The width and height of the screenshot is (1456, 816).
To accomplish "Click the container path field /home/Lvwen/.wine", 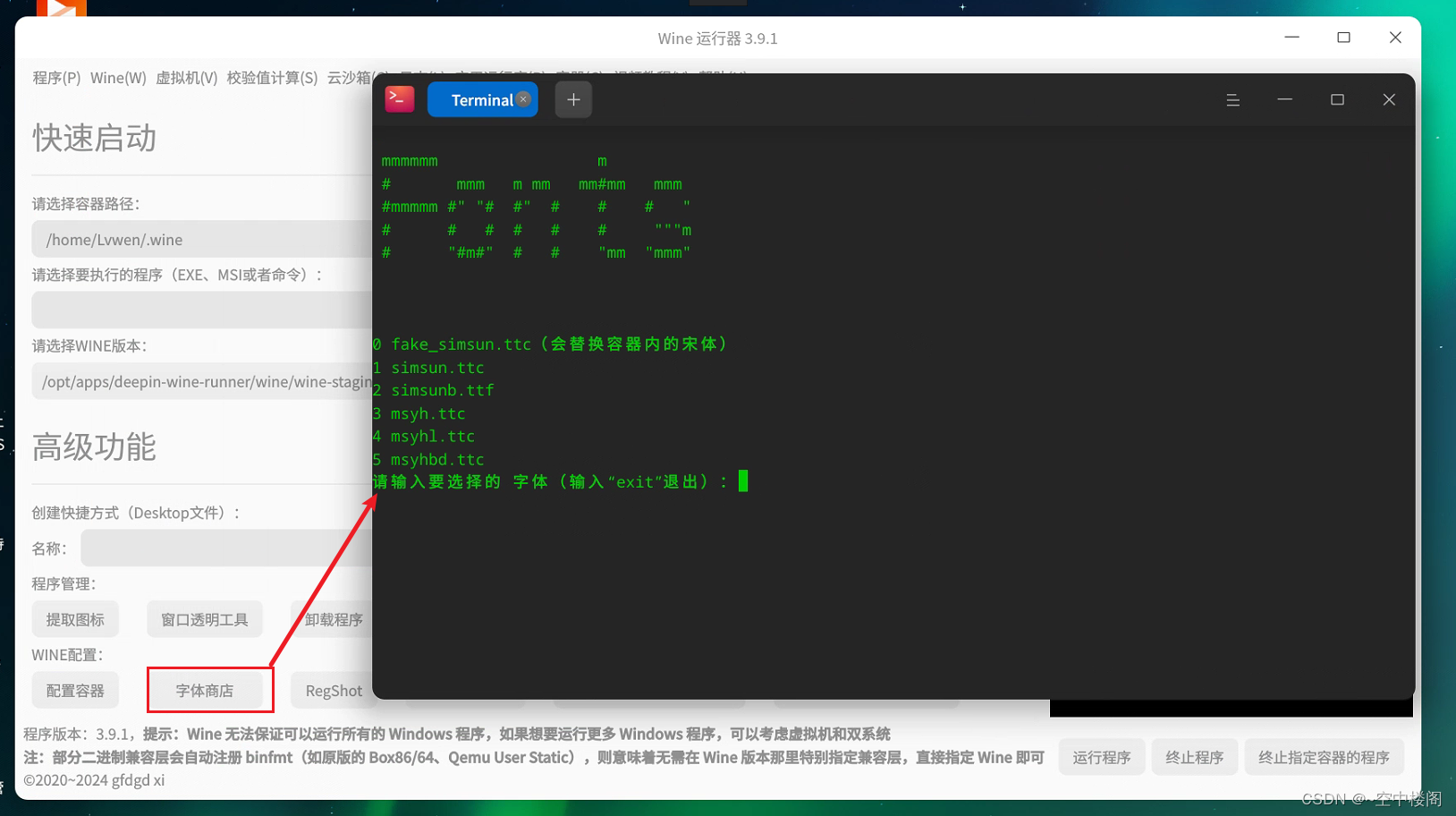I will (202, 239).
